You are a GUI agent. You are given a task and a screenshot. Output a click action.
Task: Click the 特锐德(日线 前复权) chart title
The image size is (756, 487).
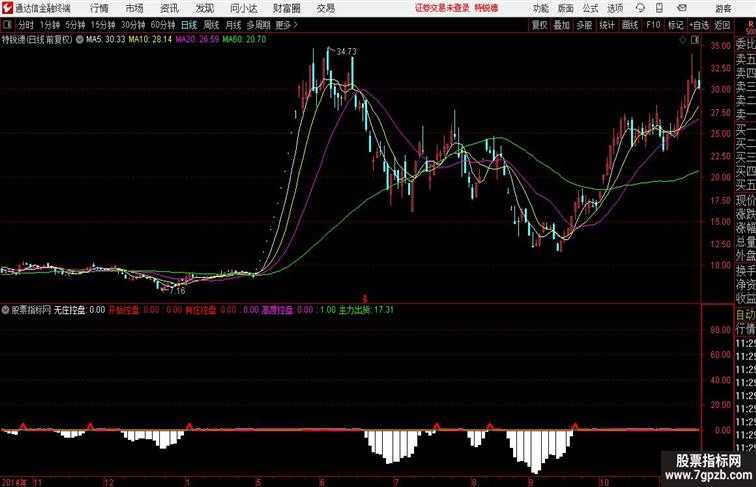[x=37, y=40]
